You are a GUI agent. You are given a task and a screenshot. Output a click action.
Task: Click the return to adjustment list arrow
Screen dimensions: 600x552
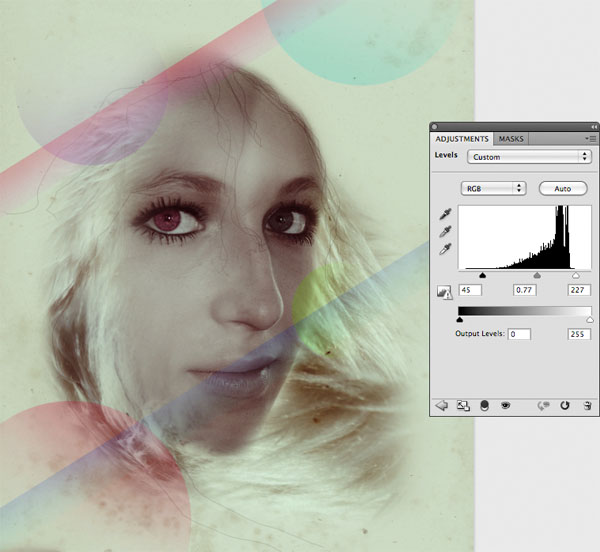442,405
